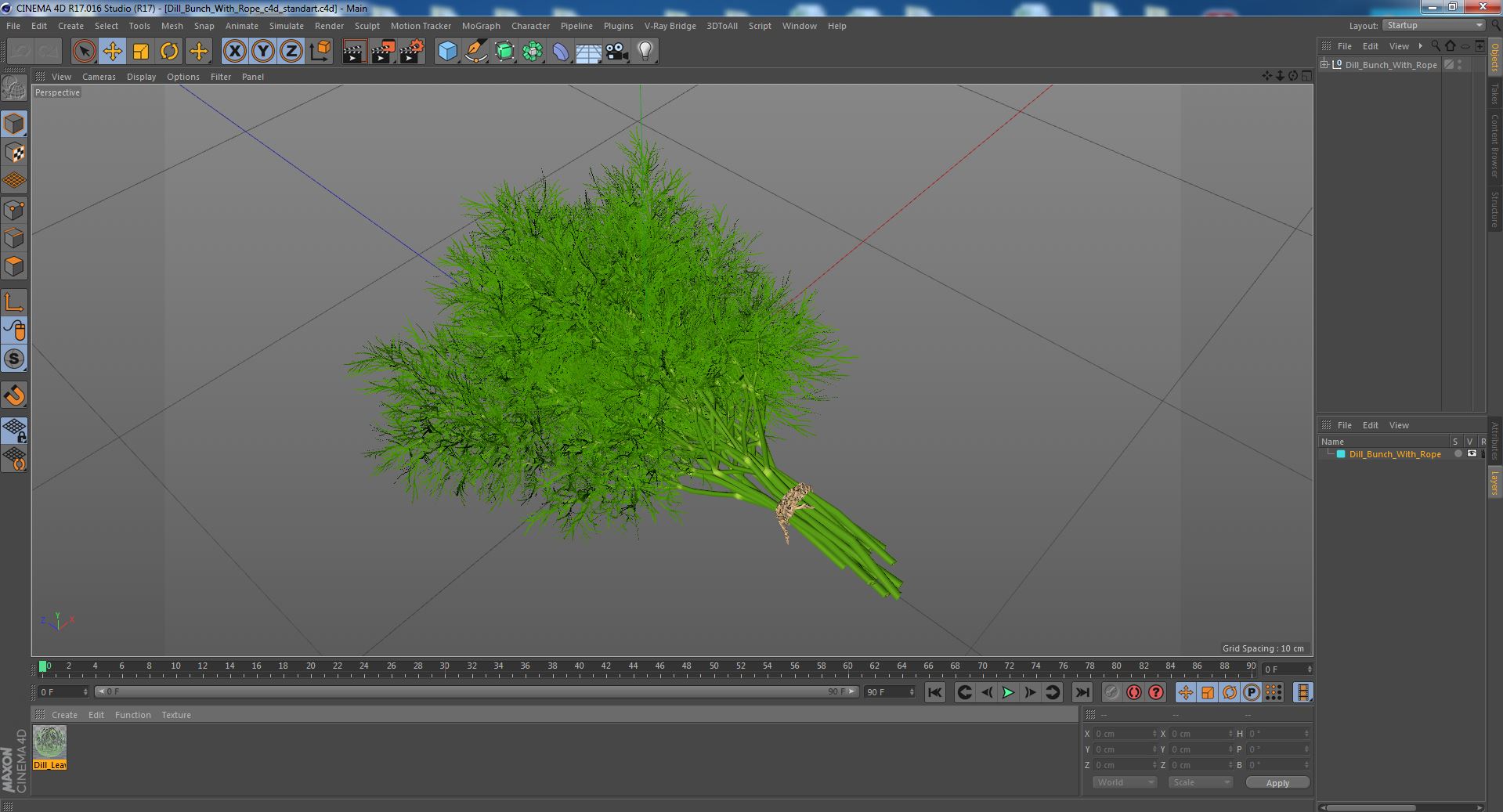Toggle Workplane lock icon
The width and height of the screenshot is (1503, 812).
(x=14, y=430)
